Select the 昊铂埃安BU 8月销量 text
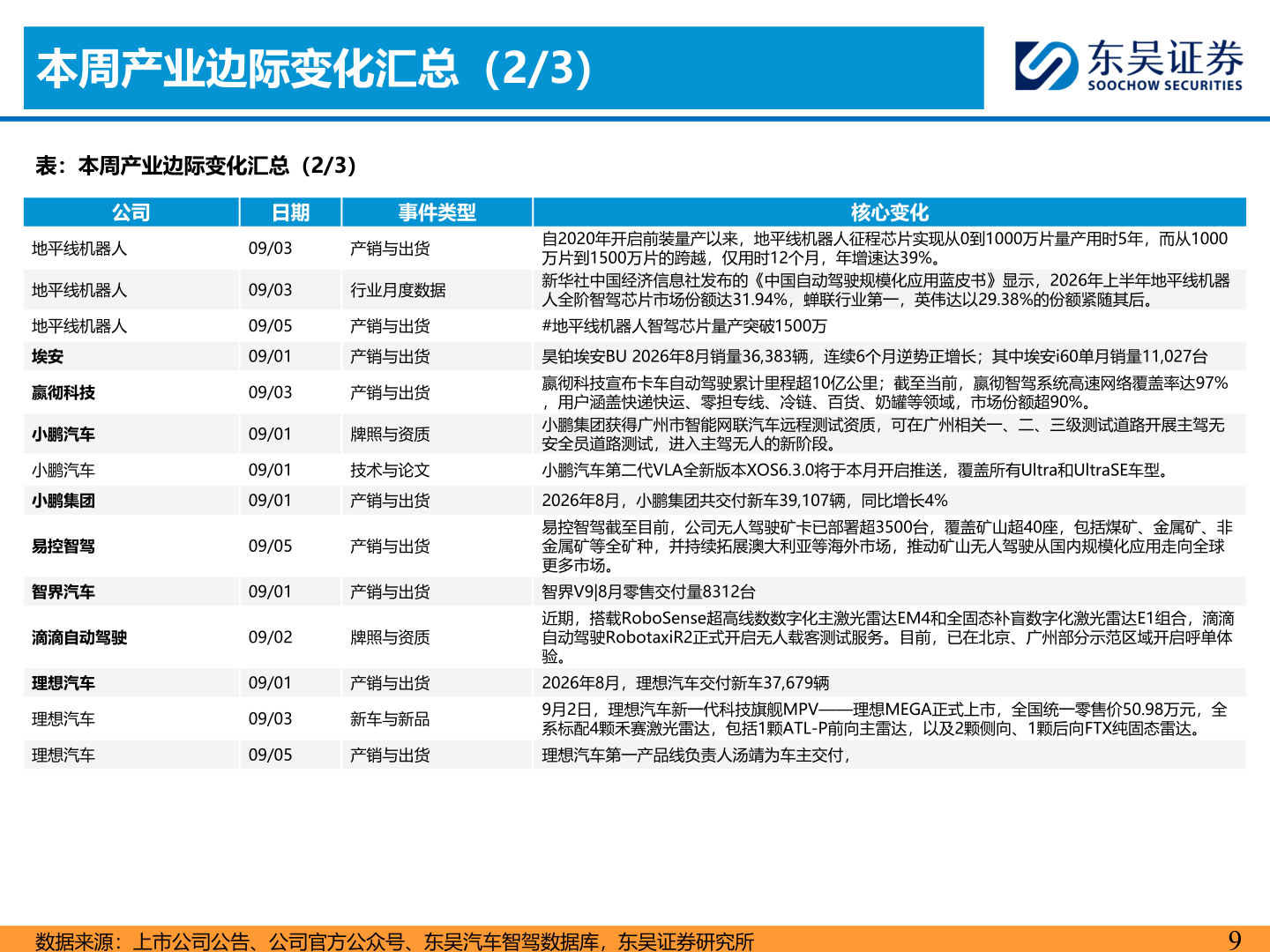The width and height of the screenshot is (1270, 952). [875, 356]
